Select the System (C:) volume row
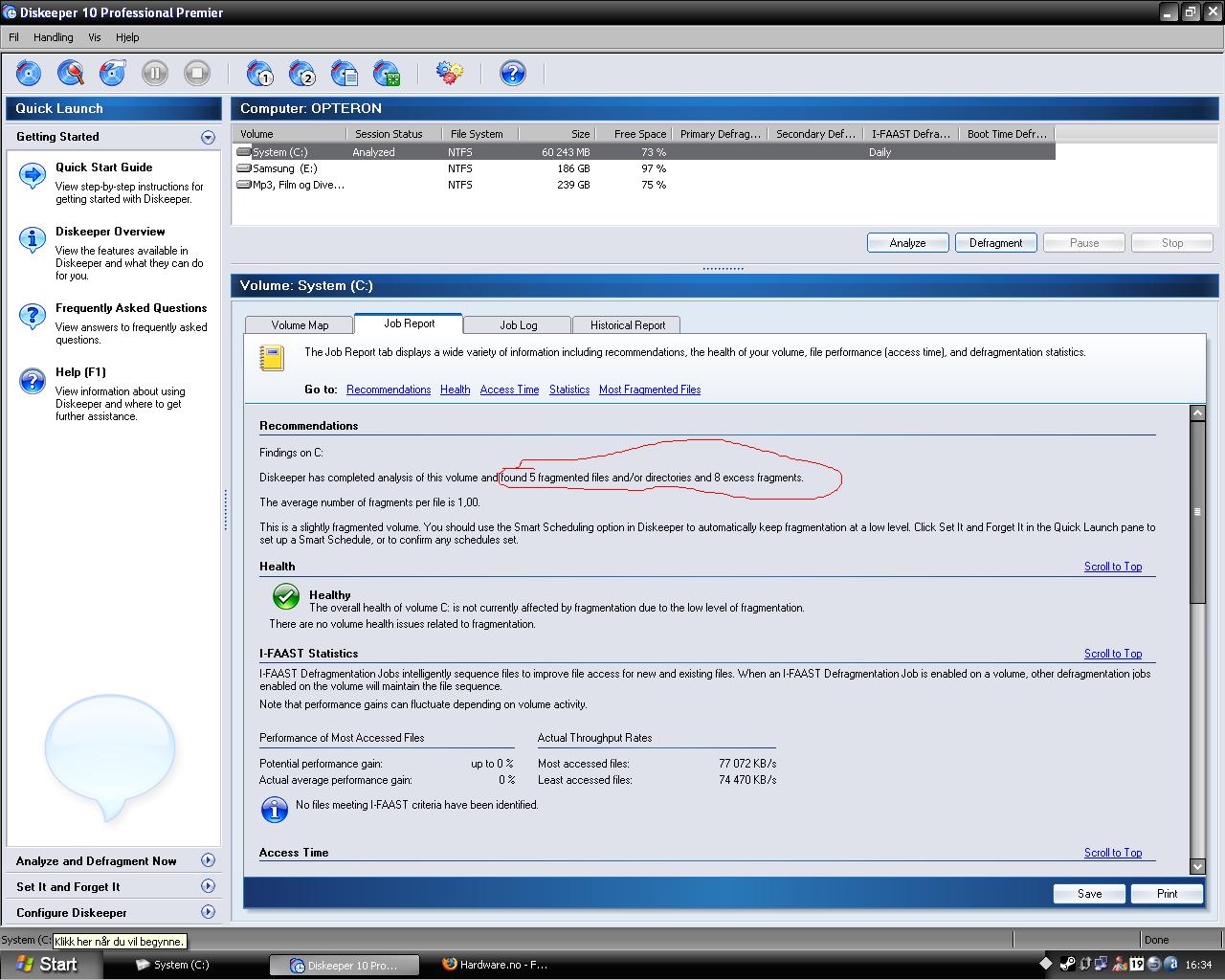 [644, 152]
